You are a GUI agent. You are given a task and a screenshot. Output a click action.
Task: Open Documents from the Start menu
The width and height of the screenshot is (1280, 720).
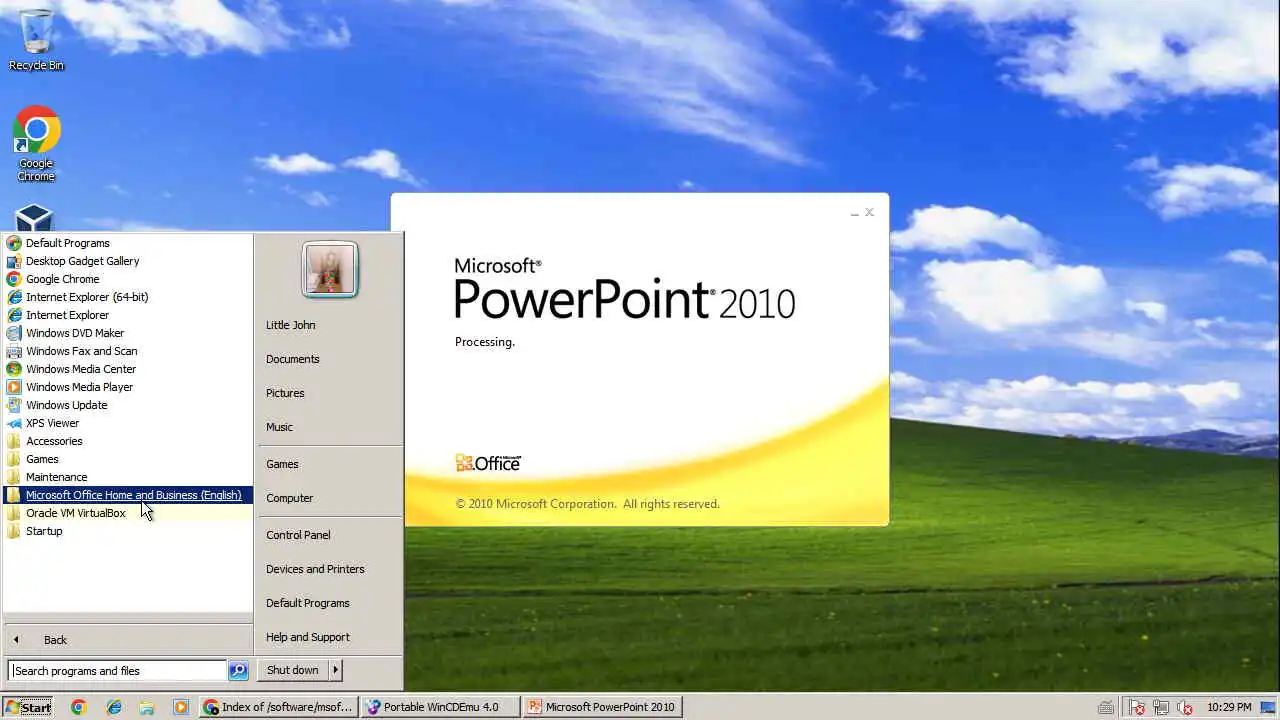tap(292, 359)
